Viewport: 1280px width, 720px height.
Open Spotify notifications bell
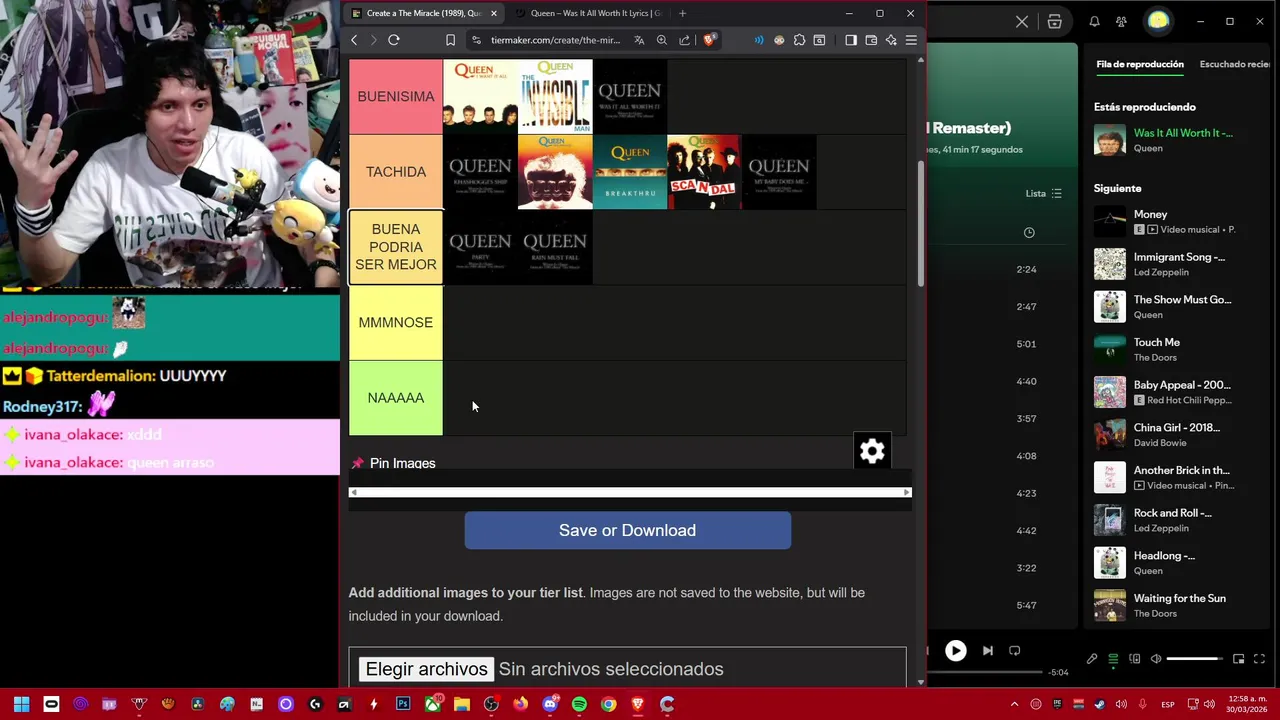point(1094,21)
